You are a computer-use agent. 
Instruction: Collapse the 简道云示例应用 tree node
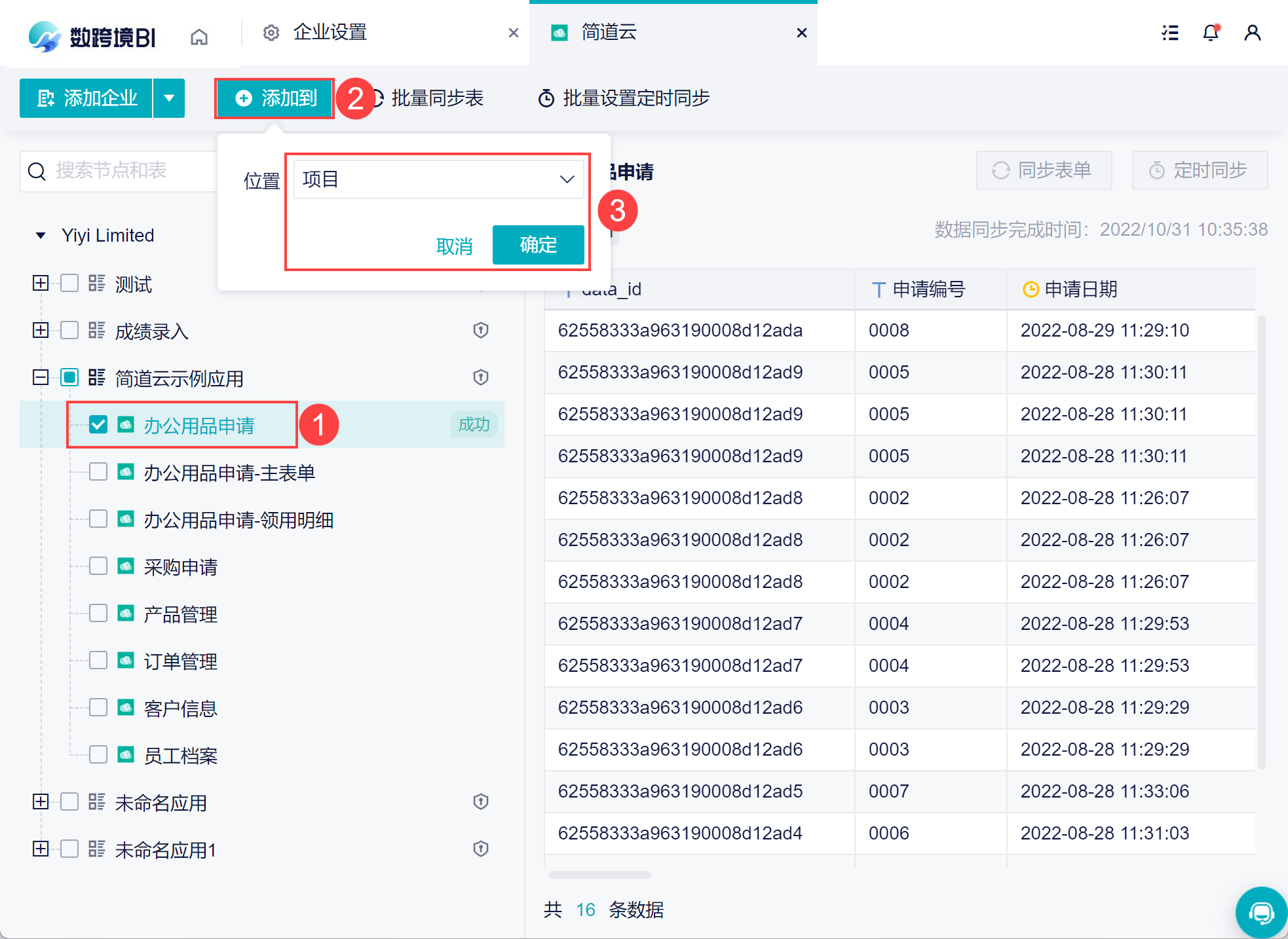pos(41,377)
